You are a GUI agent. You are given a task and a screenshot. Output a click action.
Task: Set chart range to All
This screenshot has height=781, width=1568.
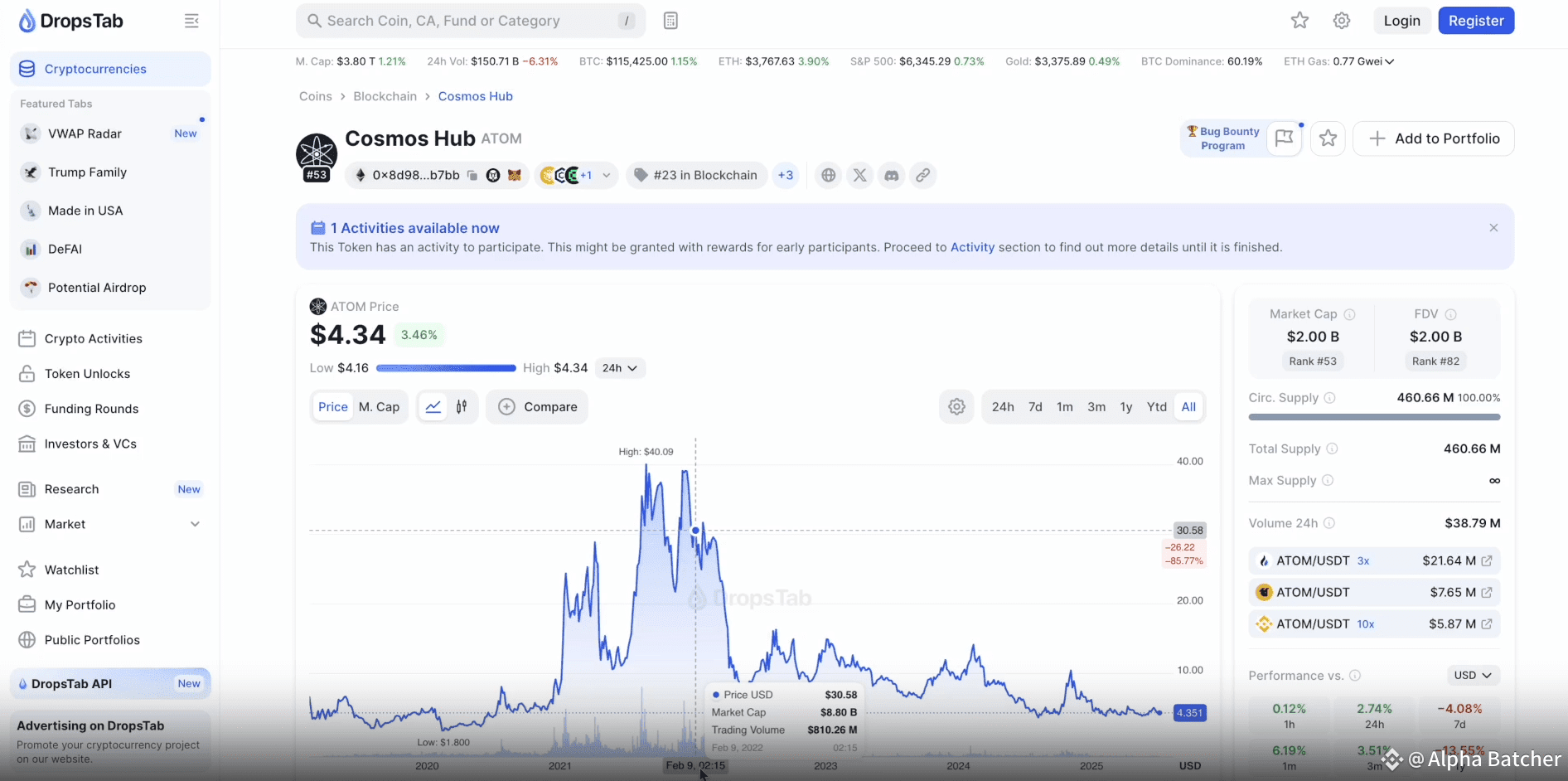coord(1188,407)
